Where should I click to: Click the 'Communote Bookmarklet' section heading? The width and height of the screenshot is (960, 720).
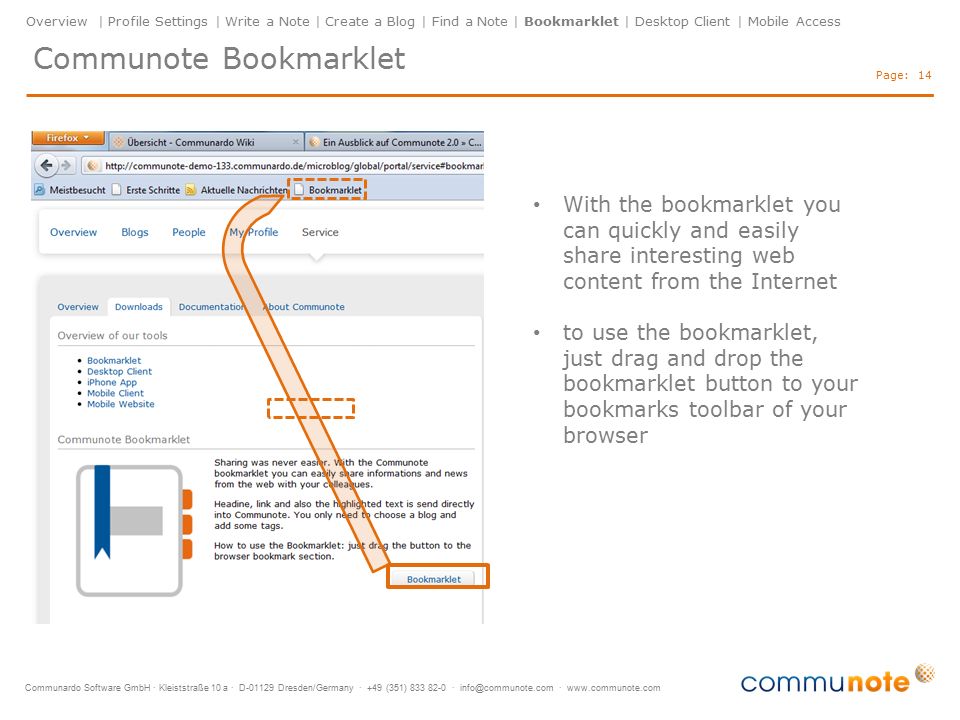pyautogui.click(x=124, y=440)
